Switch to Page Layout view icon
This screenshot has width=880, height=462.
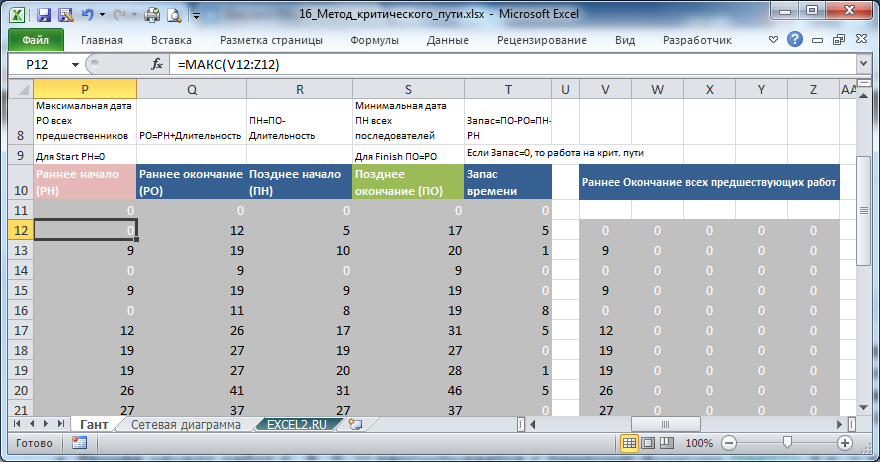click(x=648, y=443)
